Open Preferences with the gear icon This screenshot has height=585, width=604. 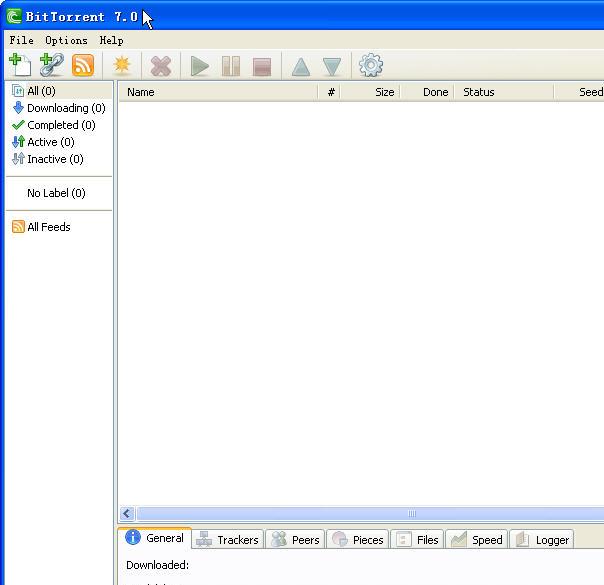pyautogui.click(x=371, y=65)
